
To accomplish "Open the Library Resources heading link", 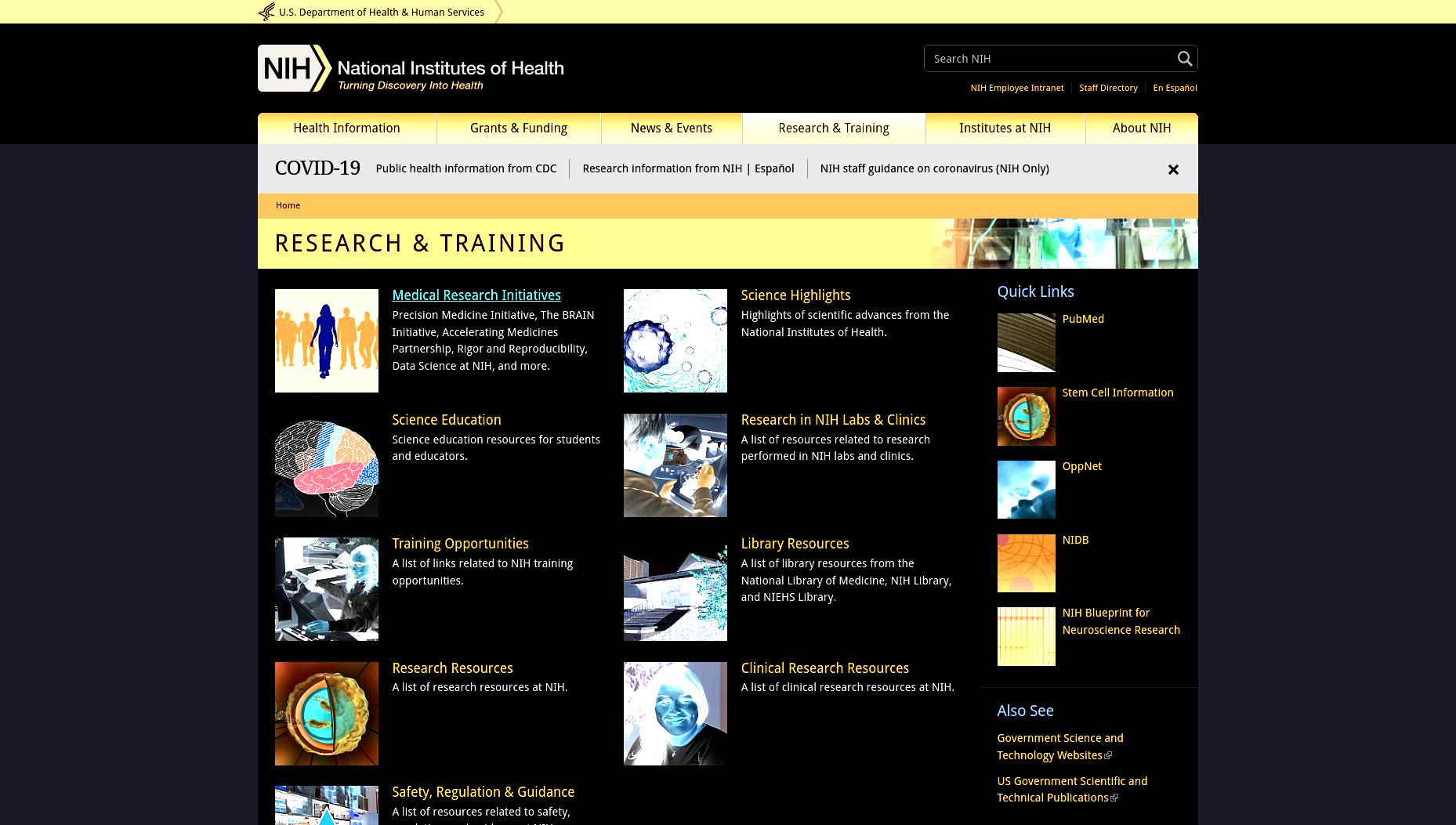I will [x=795, y=544].
